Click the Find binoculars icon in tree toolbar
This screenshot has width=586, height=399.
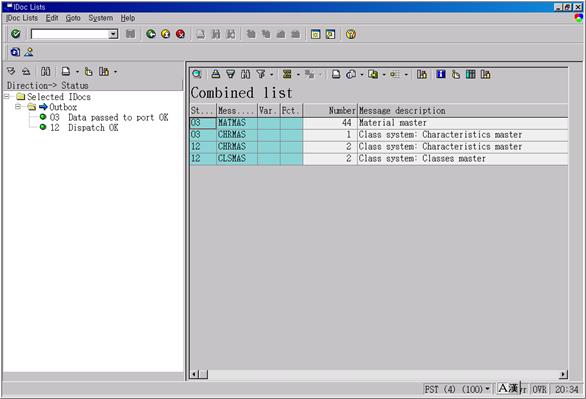(46, 71)
